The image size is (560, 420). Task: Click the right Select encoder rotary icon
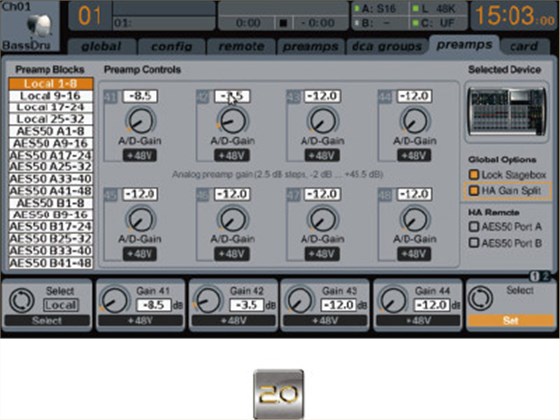pos(481,298)
